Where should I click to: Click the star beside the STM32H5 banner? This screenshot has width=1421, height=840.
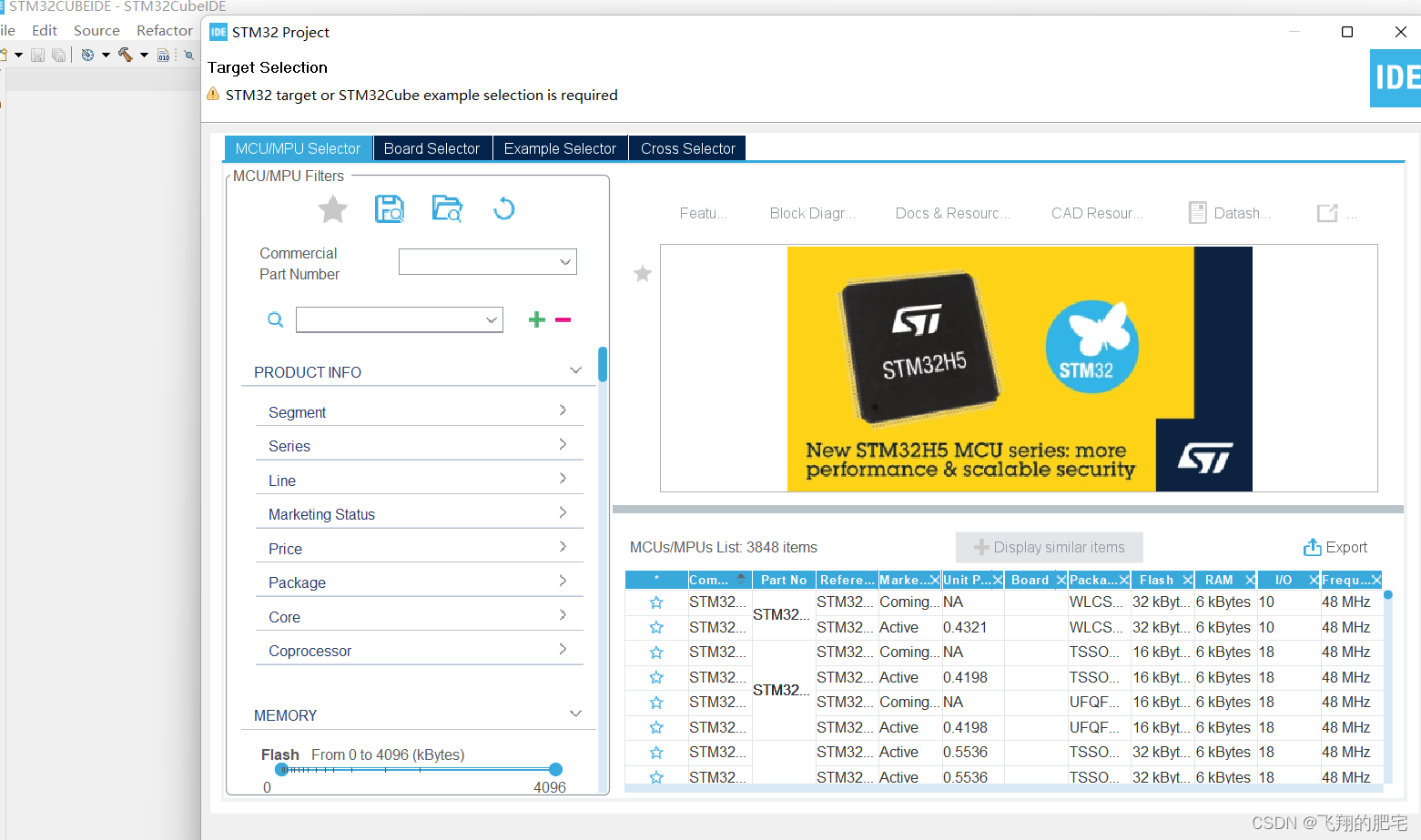click(x=643, y=273)
